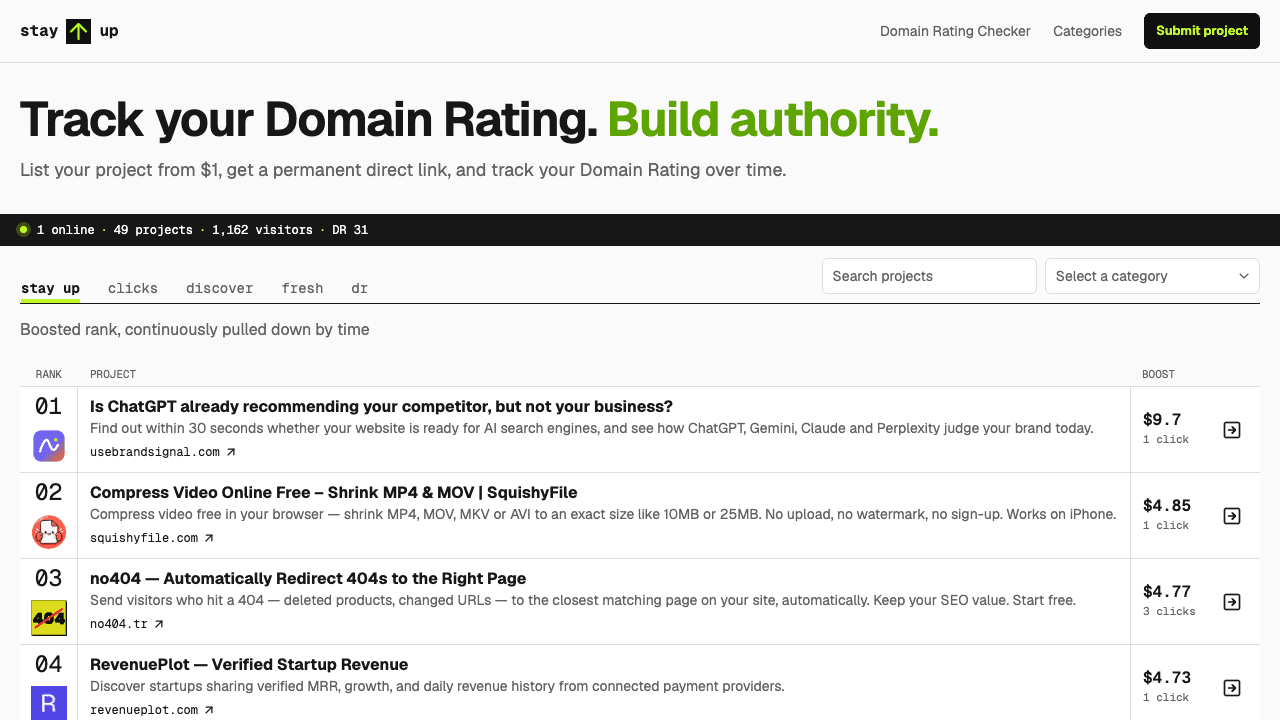Image resolution: width=1280 pixels, height=720 pixels.
Task: Switch to the discover tab
Action: coord(219,288)
